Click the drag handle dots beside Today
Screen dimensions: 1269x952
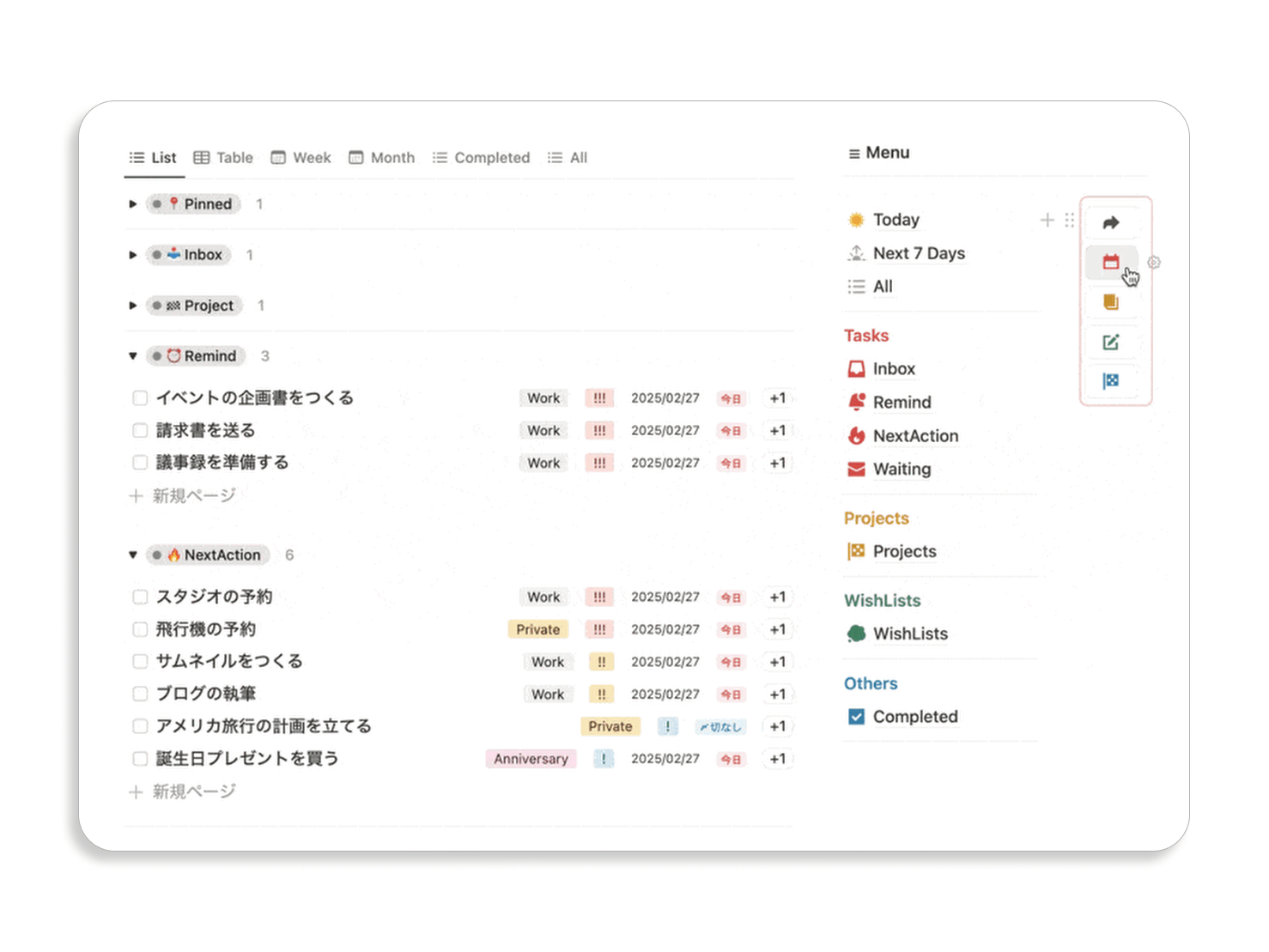(x=1069, y=220)
